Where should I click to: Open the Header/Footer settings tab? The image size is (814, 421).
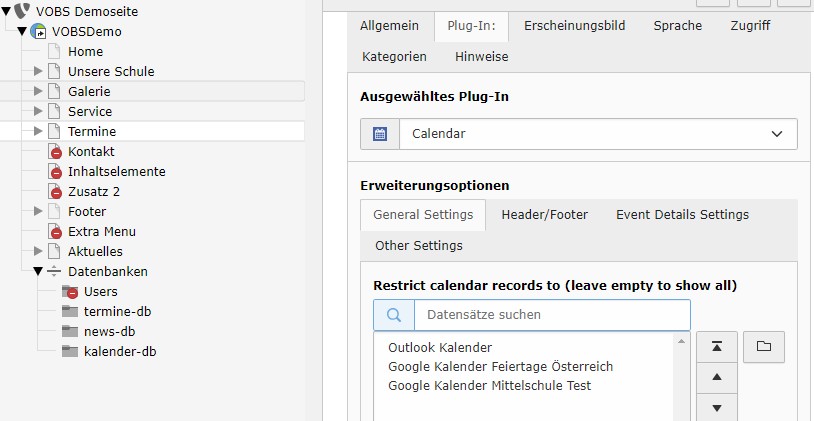coord(544,214)
